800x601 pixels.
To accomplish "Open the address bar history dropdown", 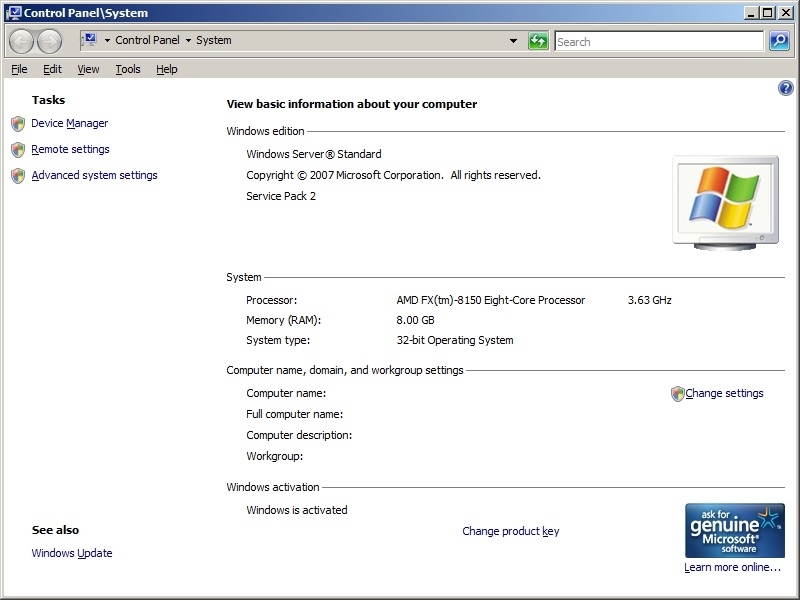I will 513,41.
